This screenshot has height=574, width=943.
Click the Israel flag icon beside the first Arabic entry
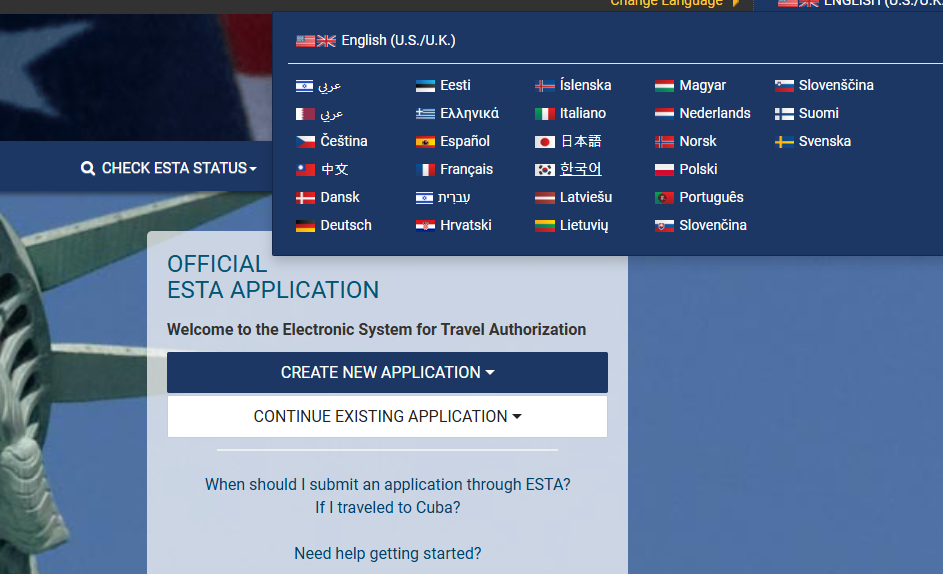click(304, 86)
